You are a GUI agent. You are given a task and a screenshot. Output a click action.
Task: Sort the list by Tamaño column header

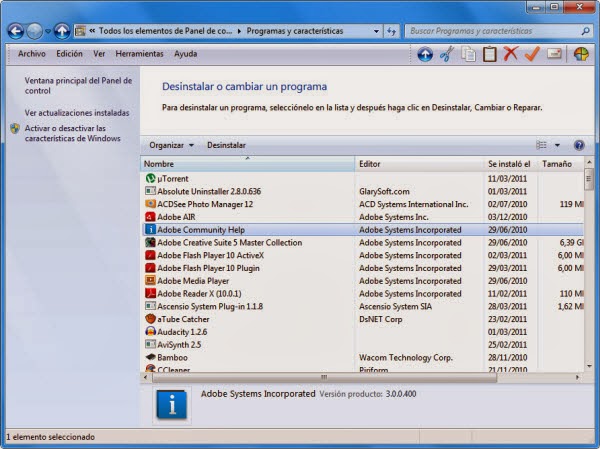tap(561, 164)
